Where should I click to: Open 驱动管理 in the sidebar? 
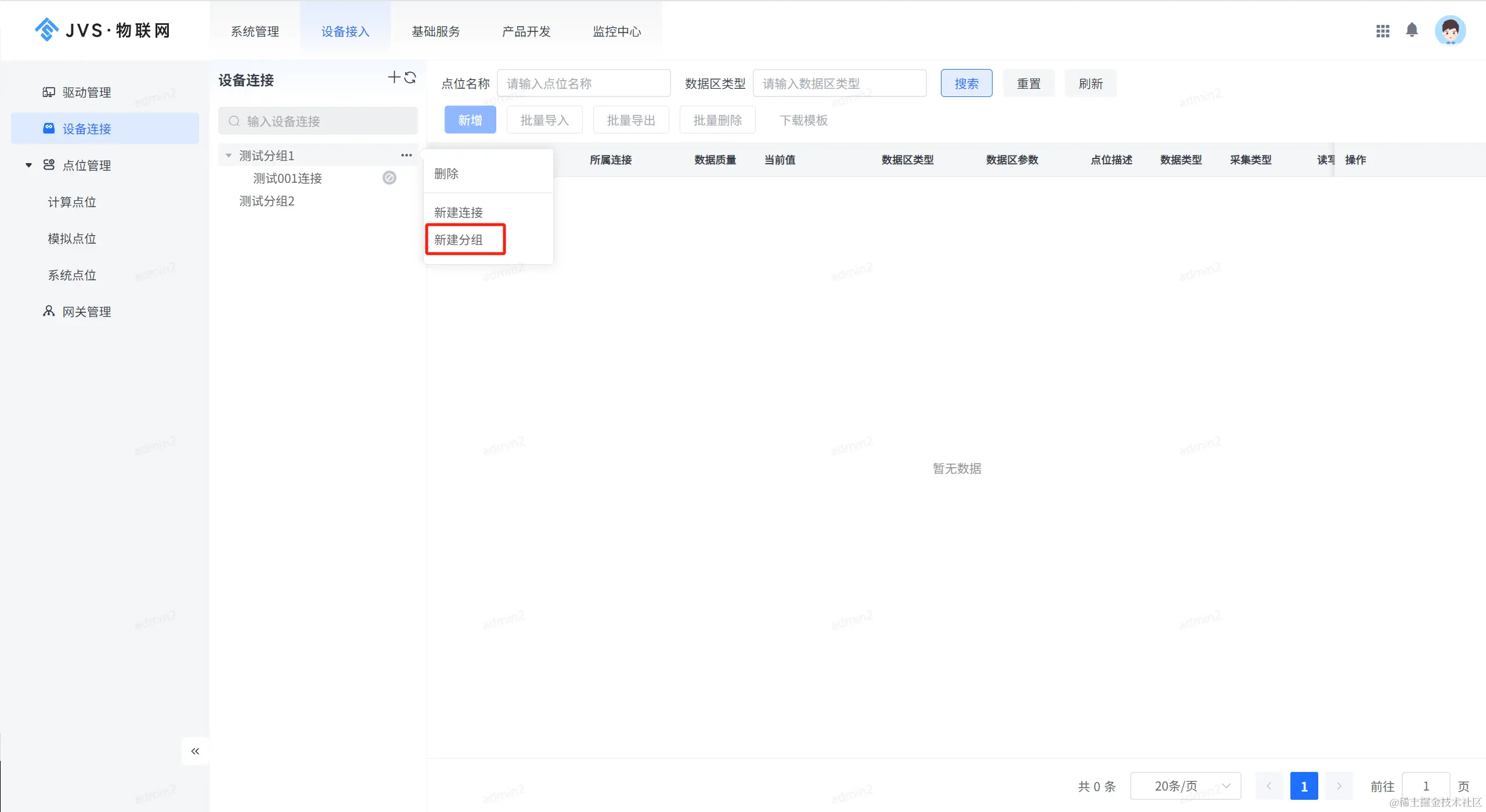click(86, 92)
